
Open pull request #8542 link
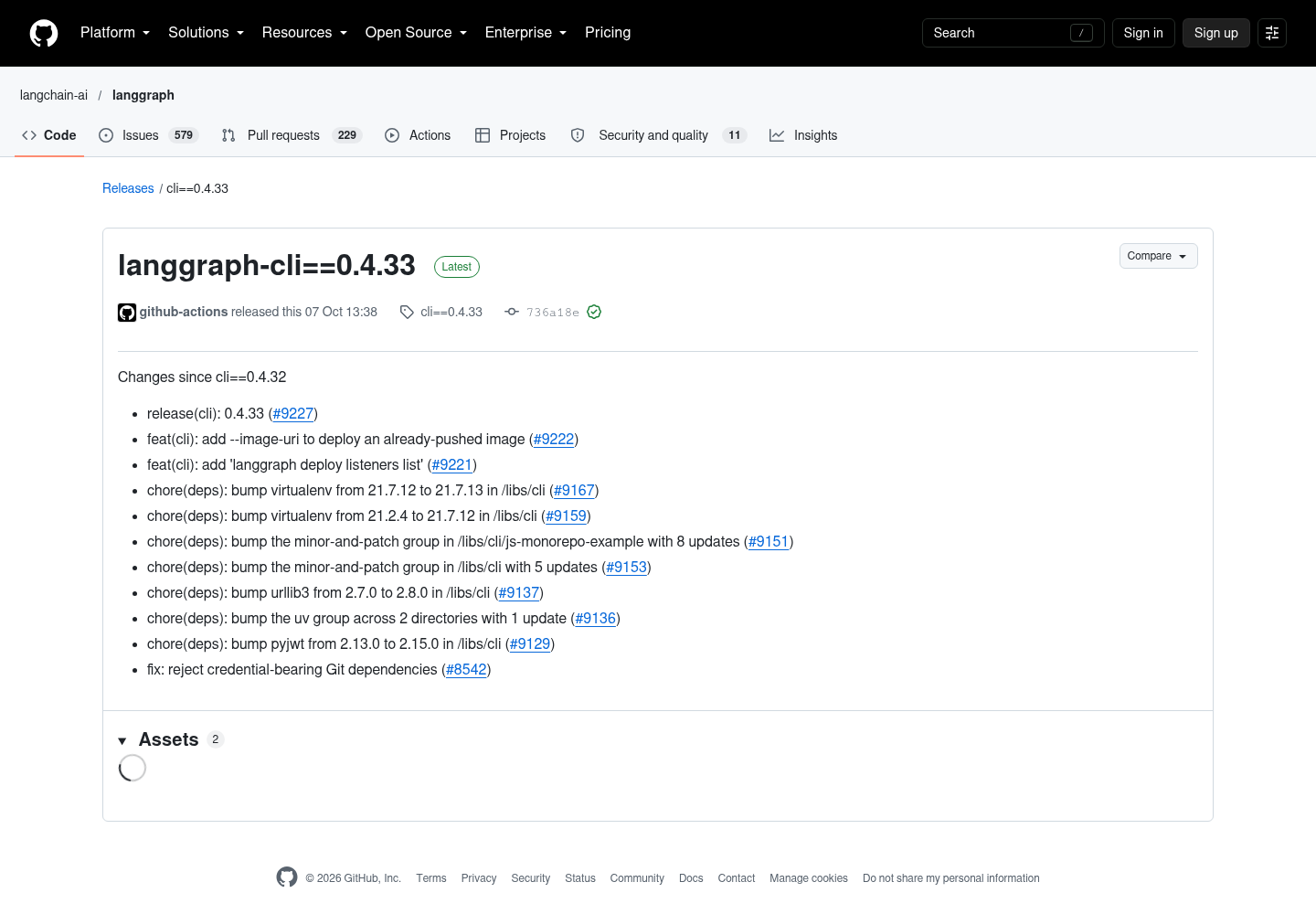466,670
